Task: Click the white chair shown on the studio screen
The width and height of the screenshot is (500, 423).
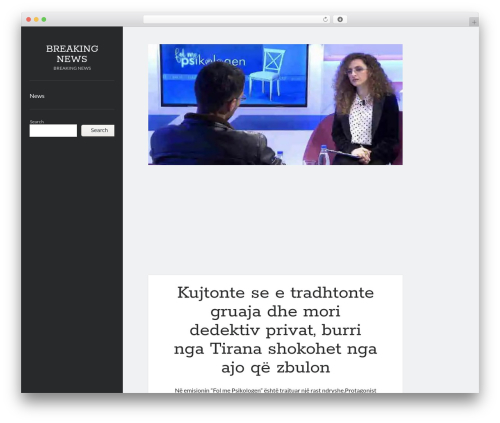Action: [x=267, y=73]
